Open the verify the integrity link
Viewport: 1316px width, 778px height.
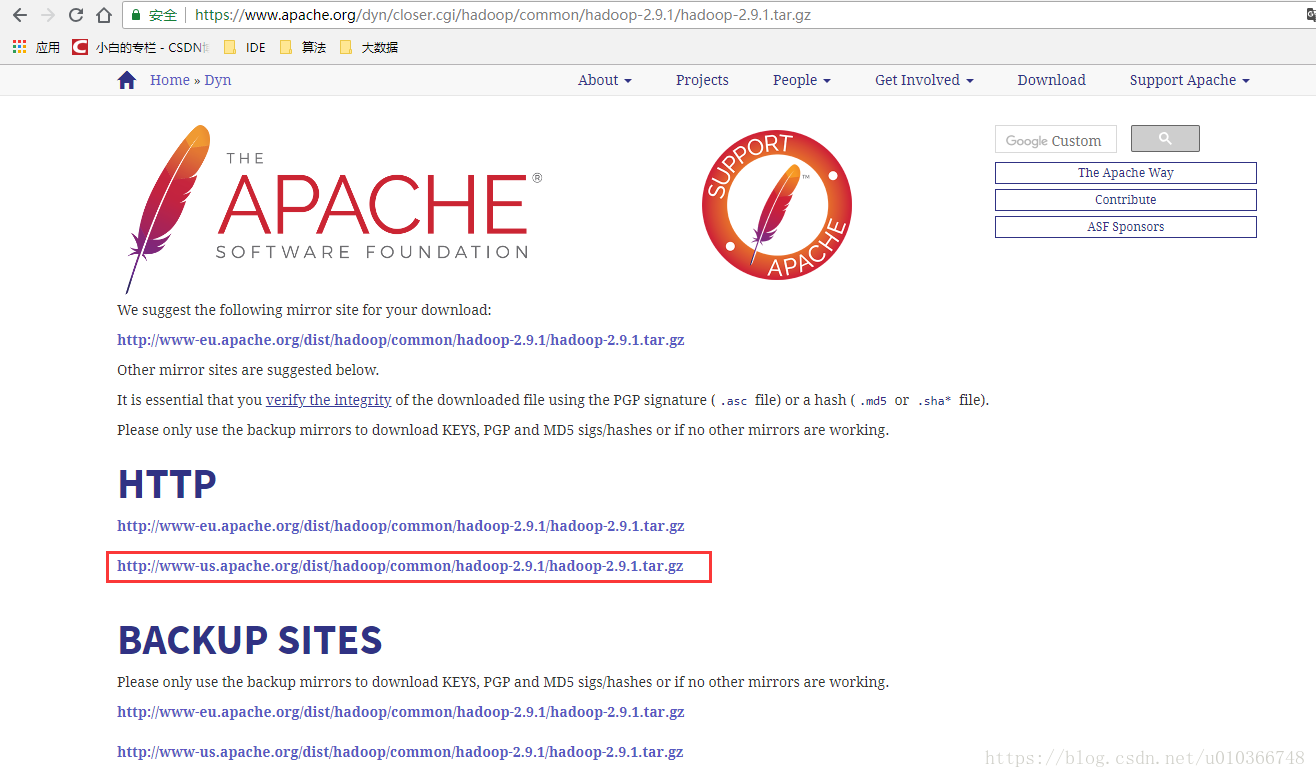click(328, 400)
